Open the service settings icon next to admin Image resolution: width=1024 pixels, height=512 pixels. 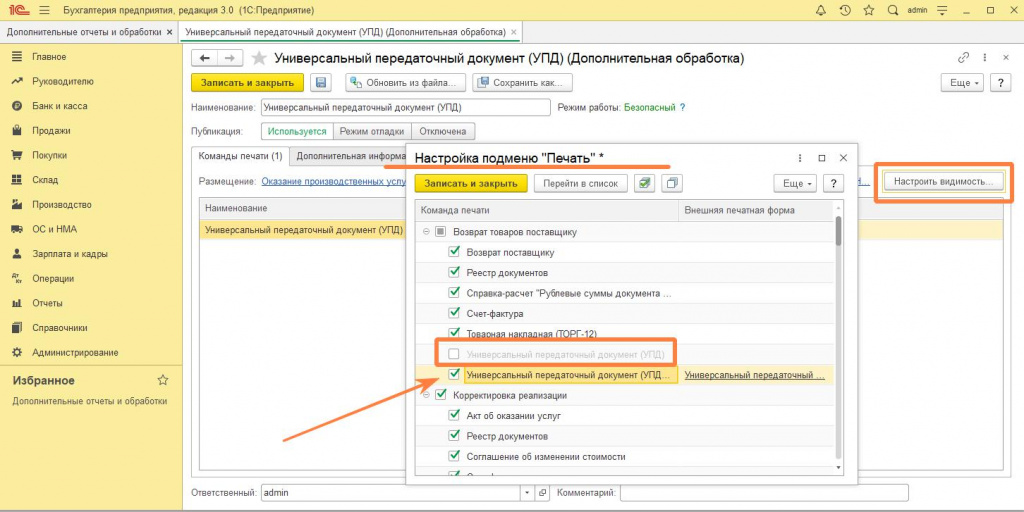942,10
